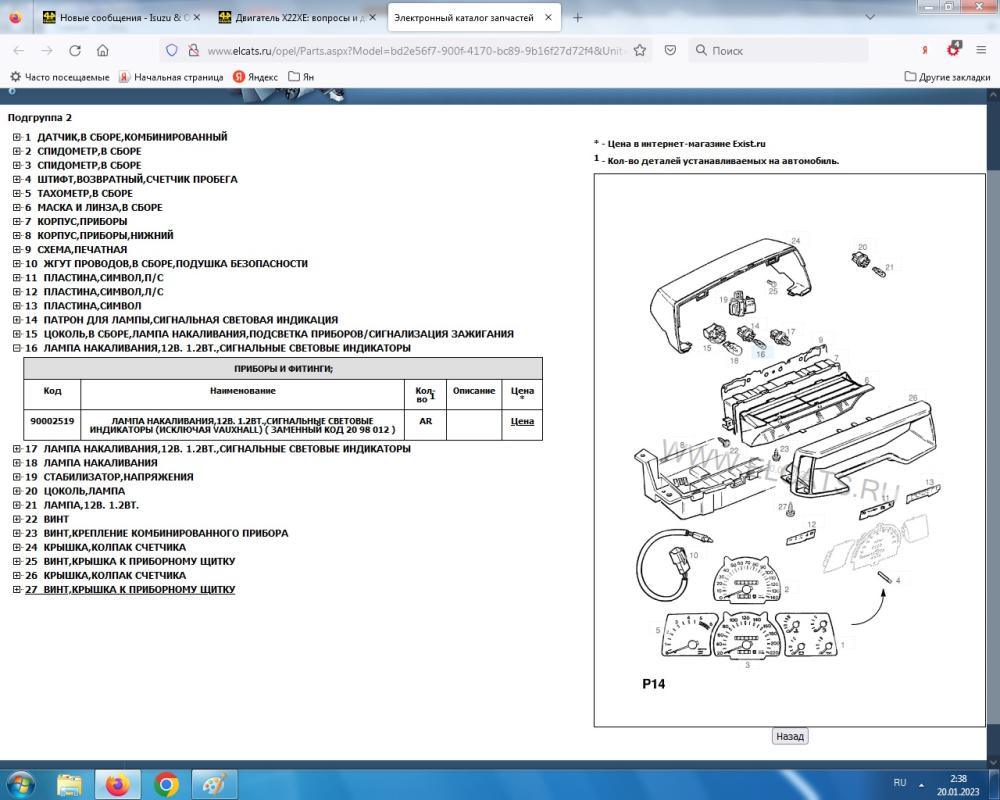Launch Google Chrome from the taskbar
Screen dimensions: 1000x800
(x=166, y=784)
